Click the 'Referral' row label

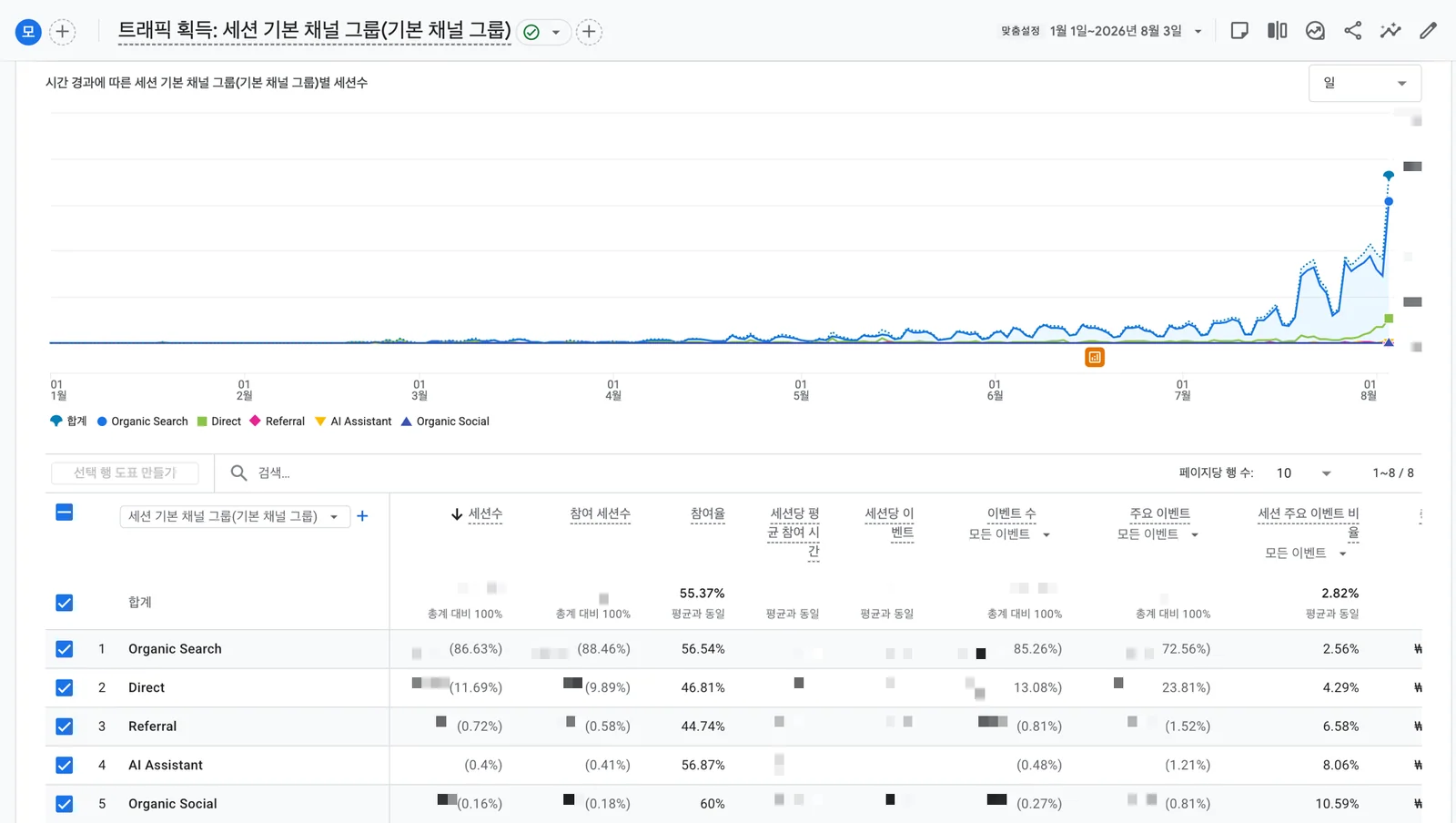point(153,726)
